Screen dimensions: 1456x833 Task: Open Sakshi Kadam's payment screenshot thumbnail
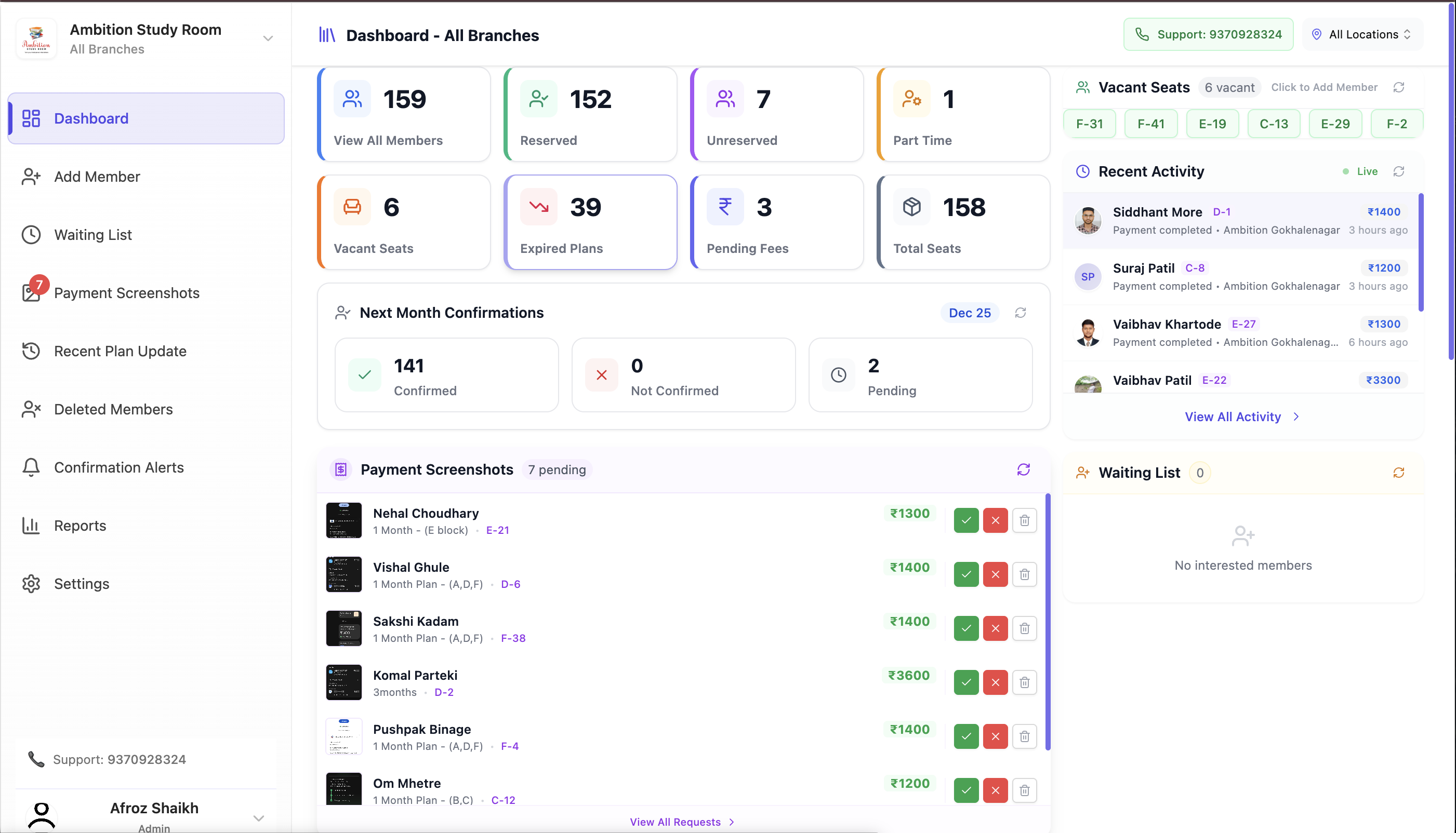coord(343,628)
